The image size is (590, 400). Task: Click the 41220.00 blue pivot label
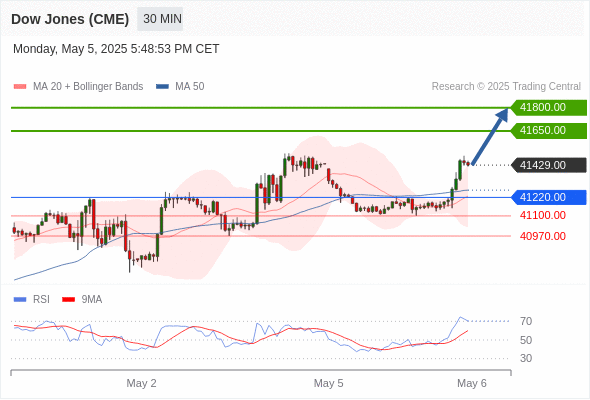(548, 197)
